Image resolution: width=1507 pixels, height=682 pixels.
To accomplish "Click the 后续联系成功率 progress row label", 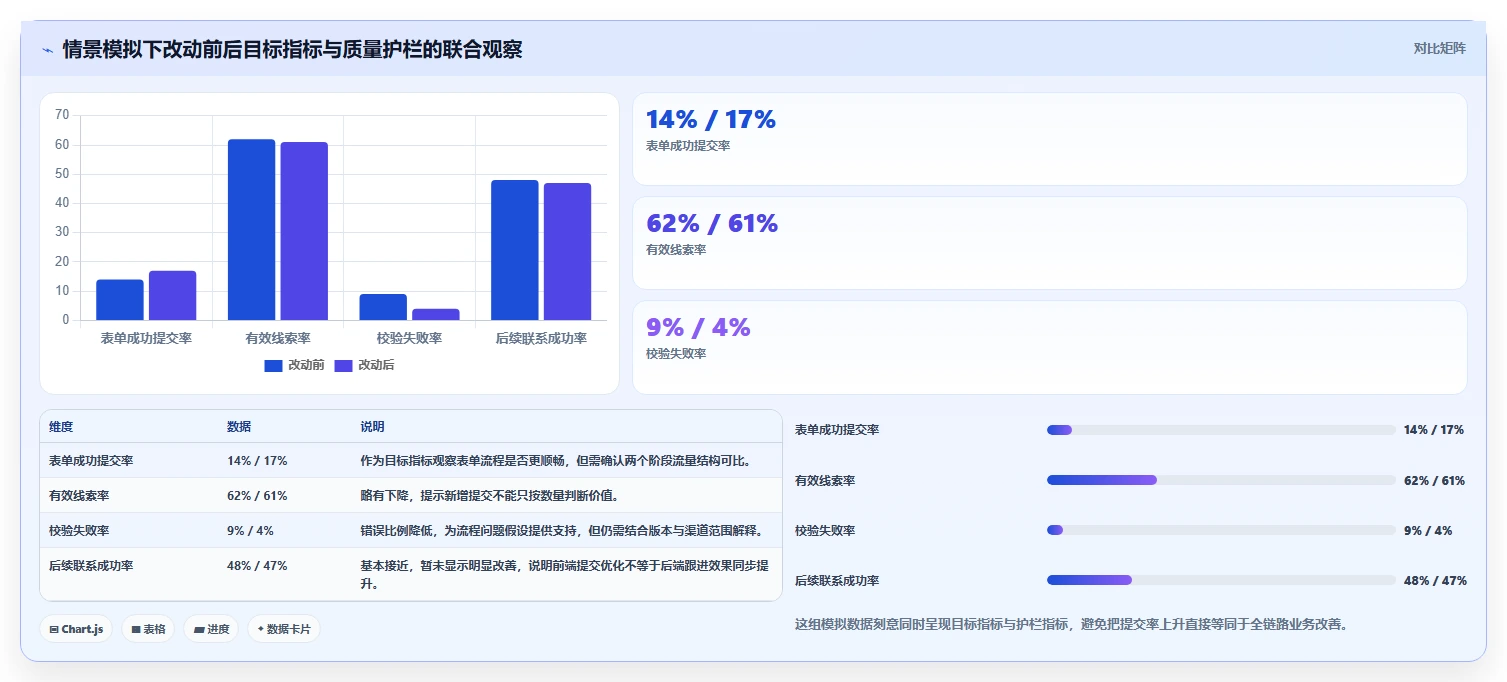I will coord(837,580).
